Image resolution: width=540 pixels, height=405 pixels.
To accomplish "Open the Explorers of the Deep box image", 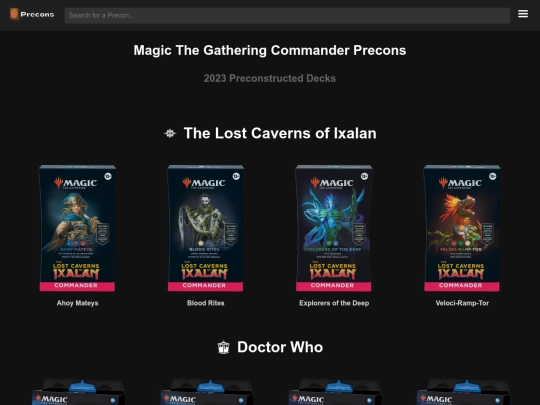I will coord(334,228).
